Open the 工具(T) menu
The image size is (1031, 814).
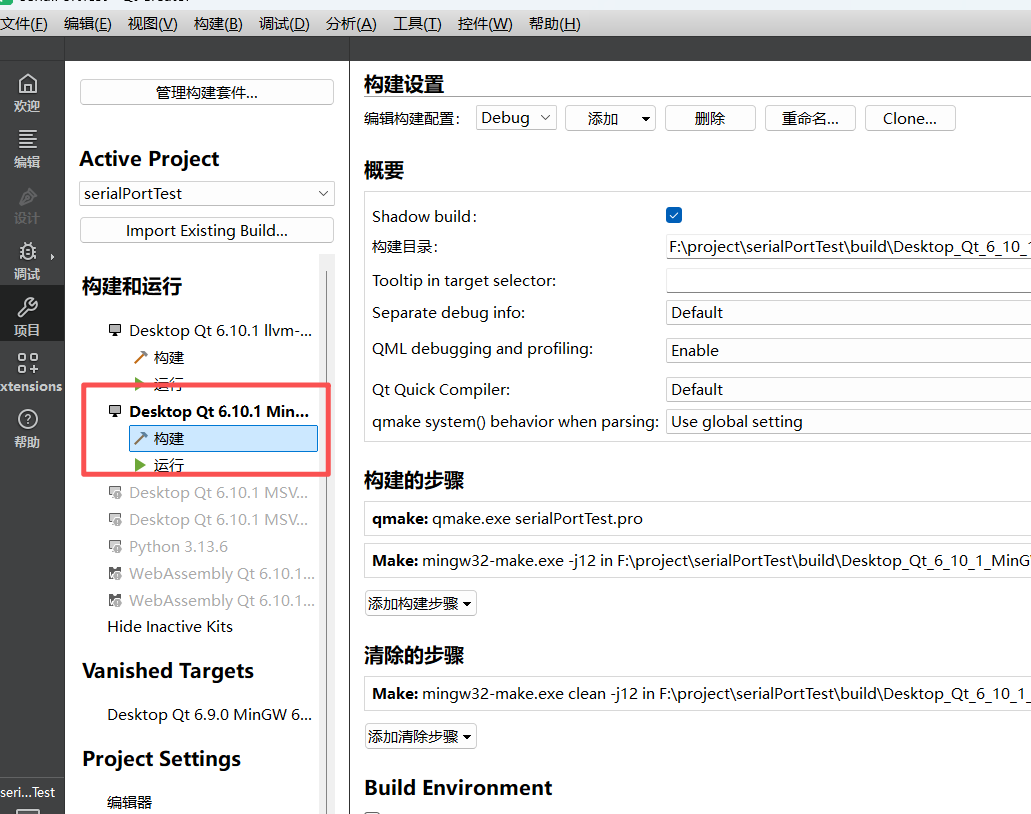(x=418, y=24)
